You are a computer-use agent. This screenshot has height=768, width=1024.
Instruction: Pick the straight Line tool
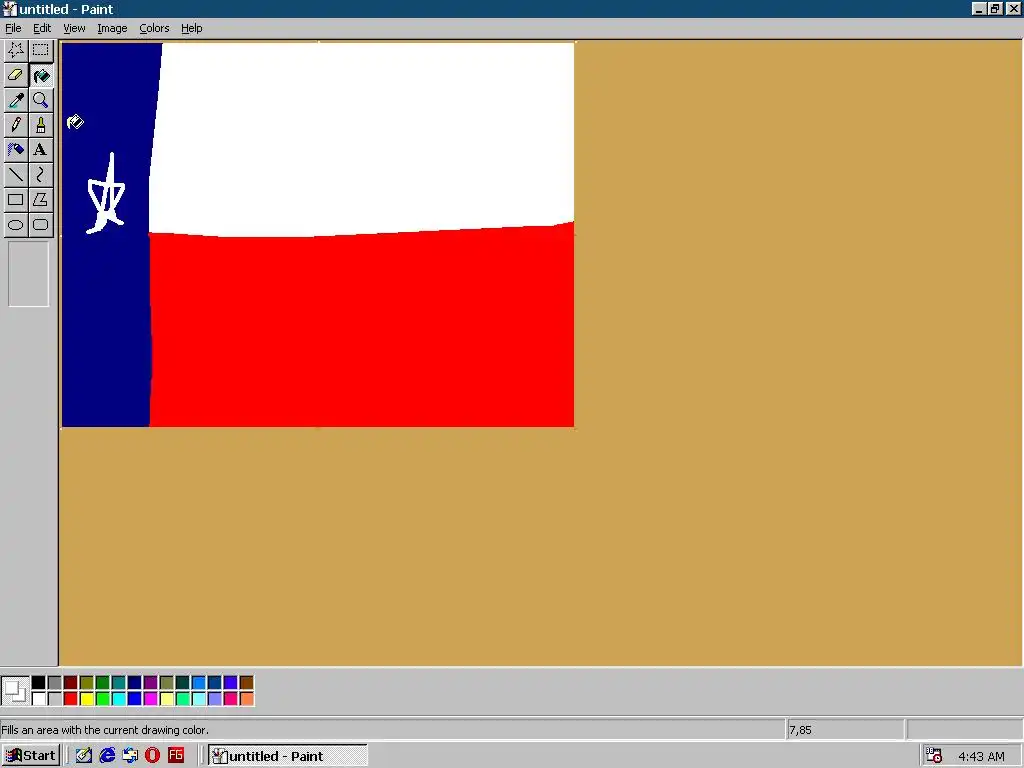pyautogui.click(x=16, y=174)
